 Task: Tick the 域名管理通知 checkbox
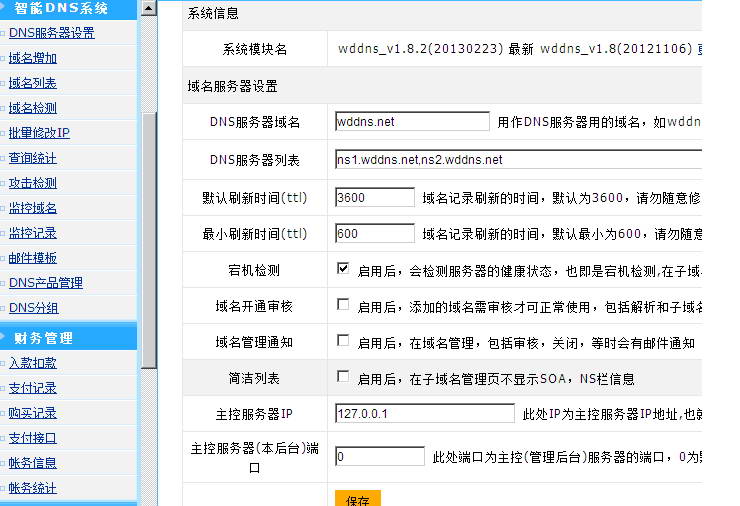point(343,341)
